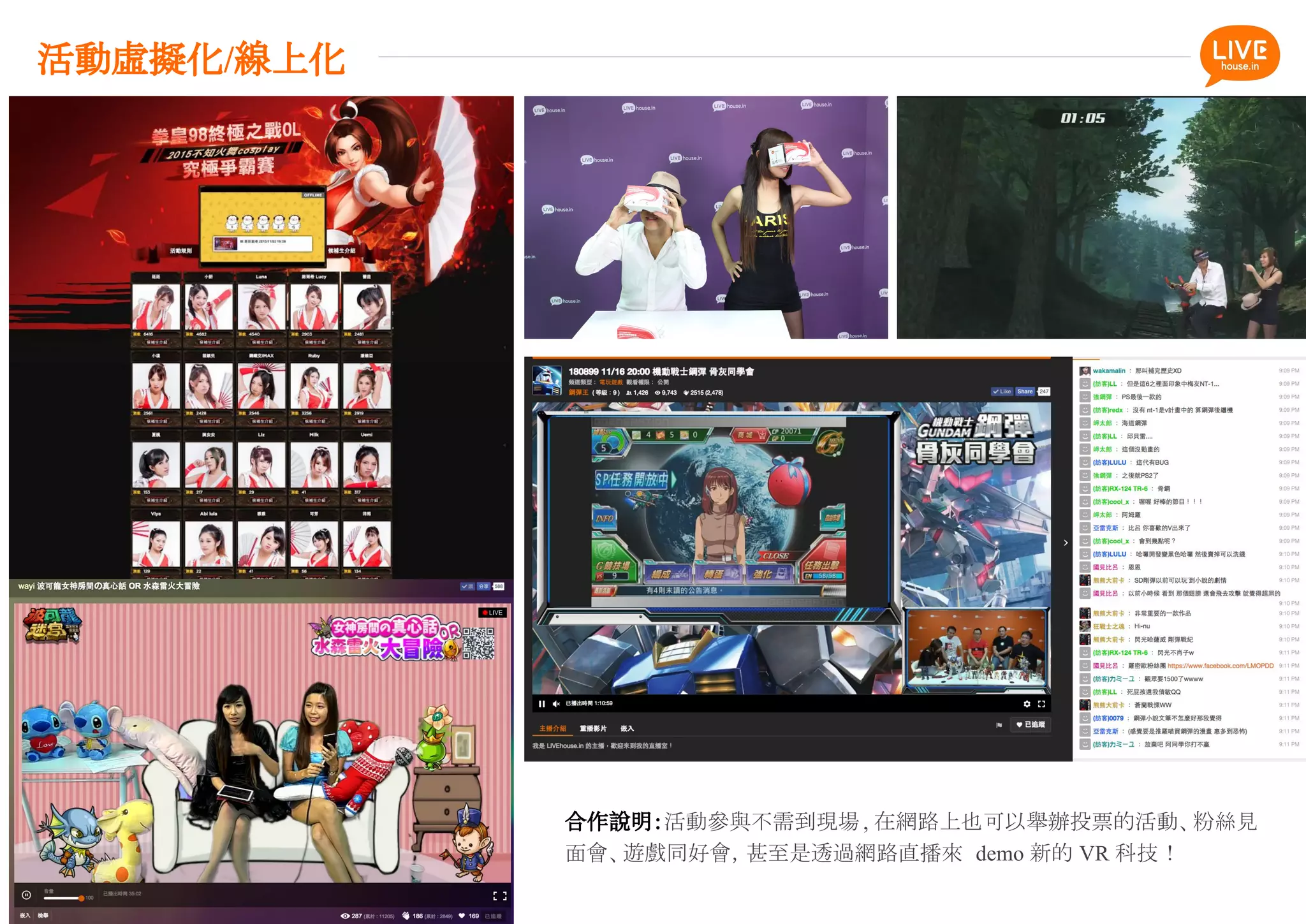Click INFO button in Gundam game
The width and height of the screenshot is (1306, 924).
[605, 518]
